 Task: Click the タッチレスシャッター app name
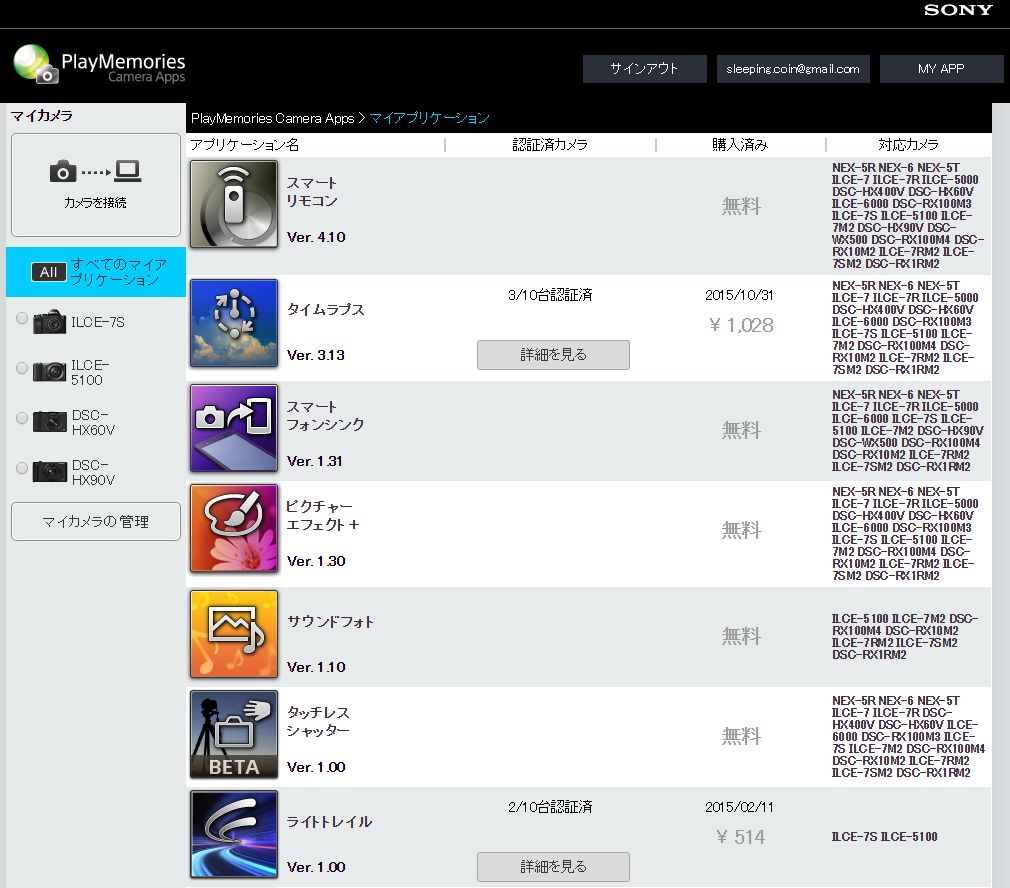[x=318, y=722]
